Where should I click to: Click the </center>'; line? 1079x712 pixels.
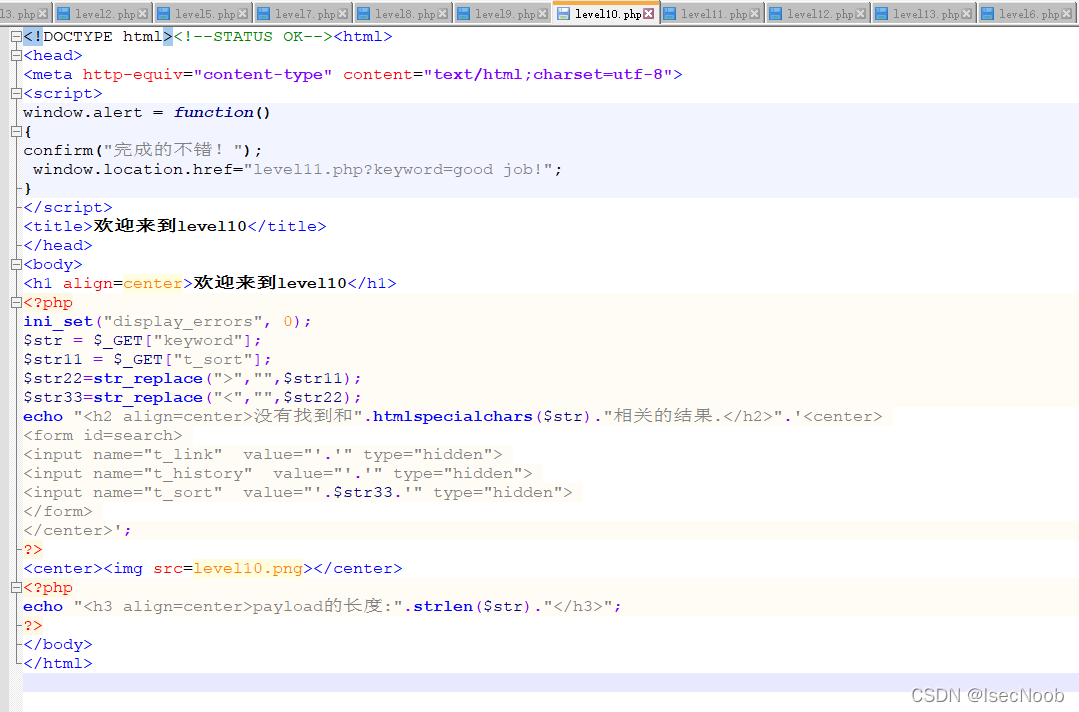77,530
